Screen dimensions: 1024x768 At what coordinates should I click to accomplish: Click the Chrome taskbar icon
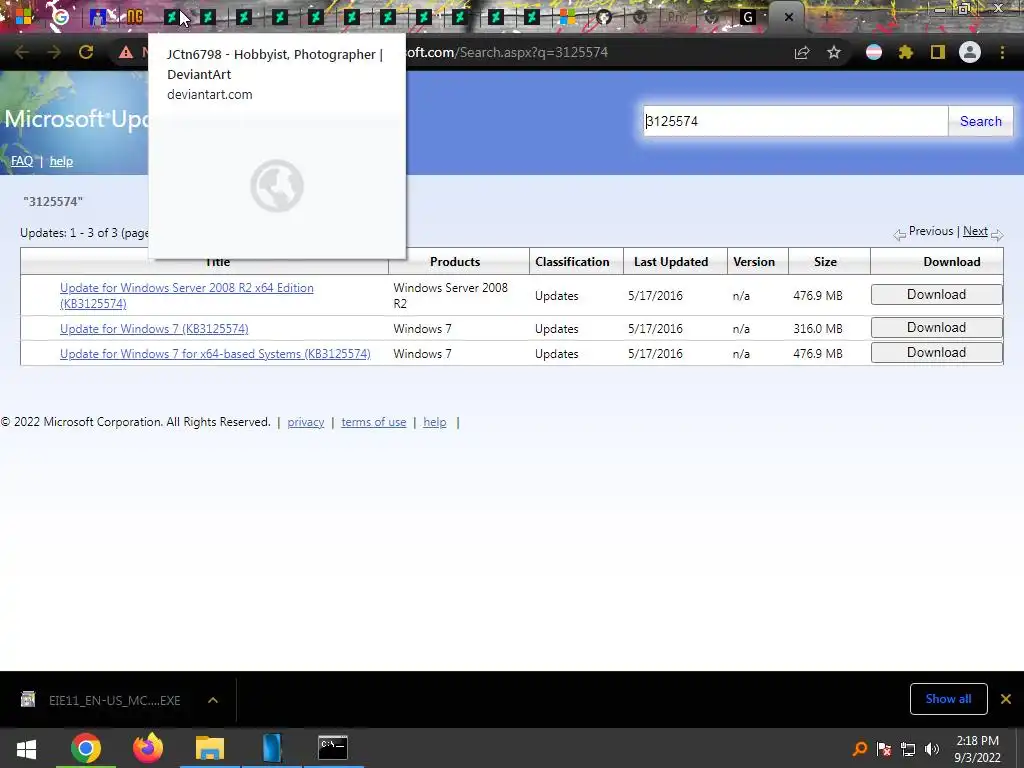click(86, 748)
